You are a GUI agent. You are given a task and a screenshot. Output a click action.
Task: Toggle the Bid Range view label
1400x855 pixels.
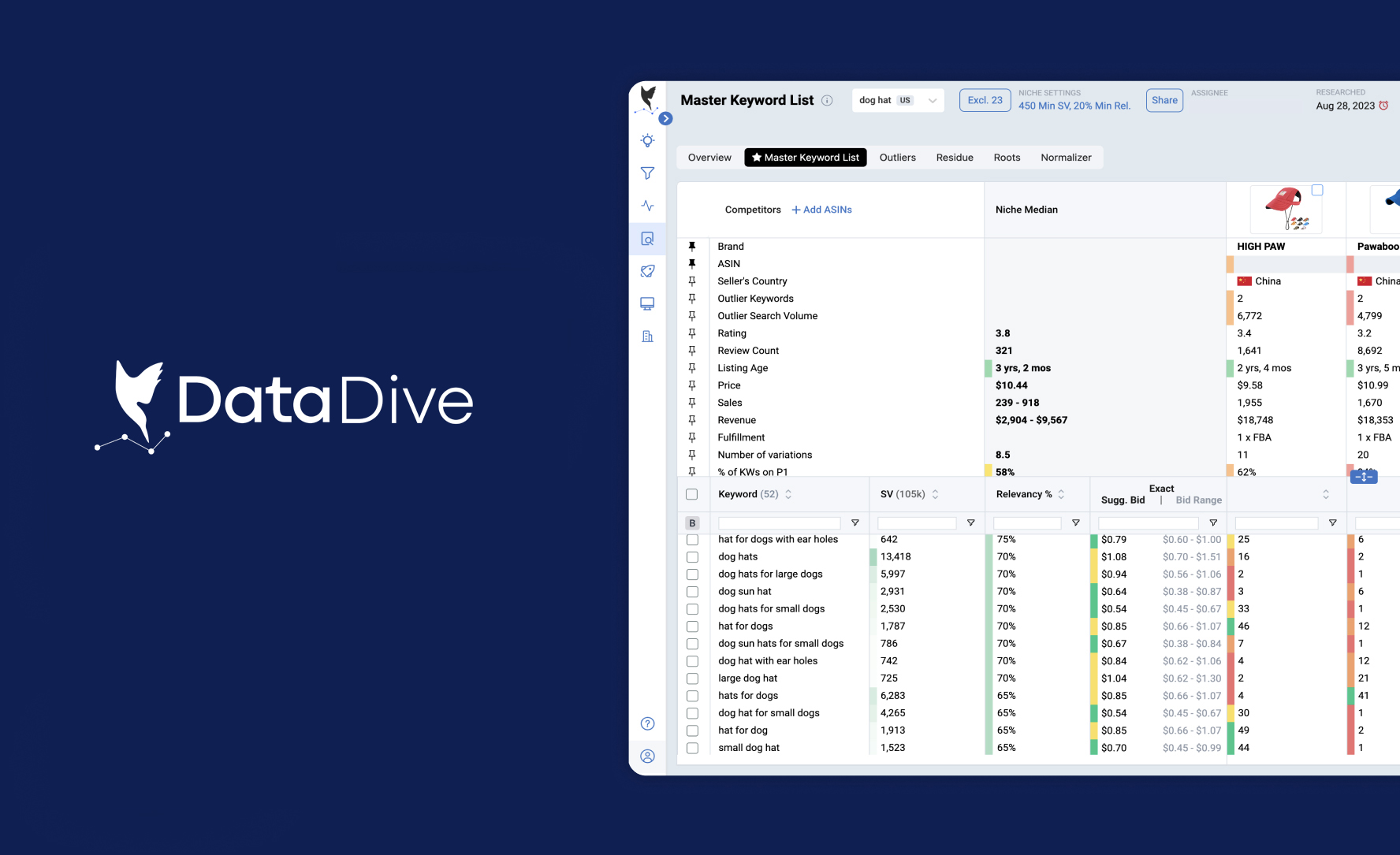tap(1198, 500)
